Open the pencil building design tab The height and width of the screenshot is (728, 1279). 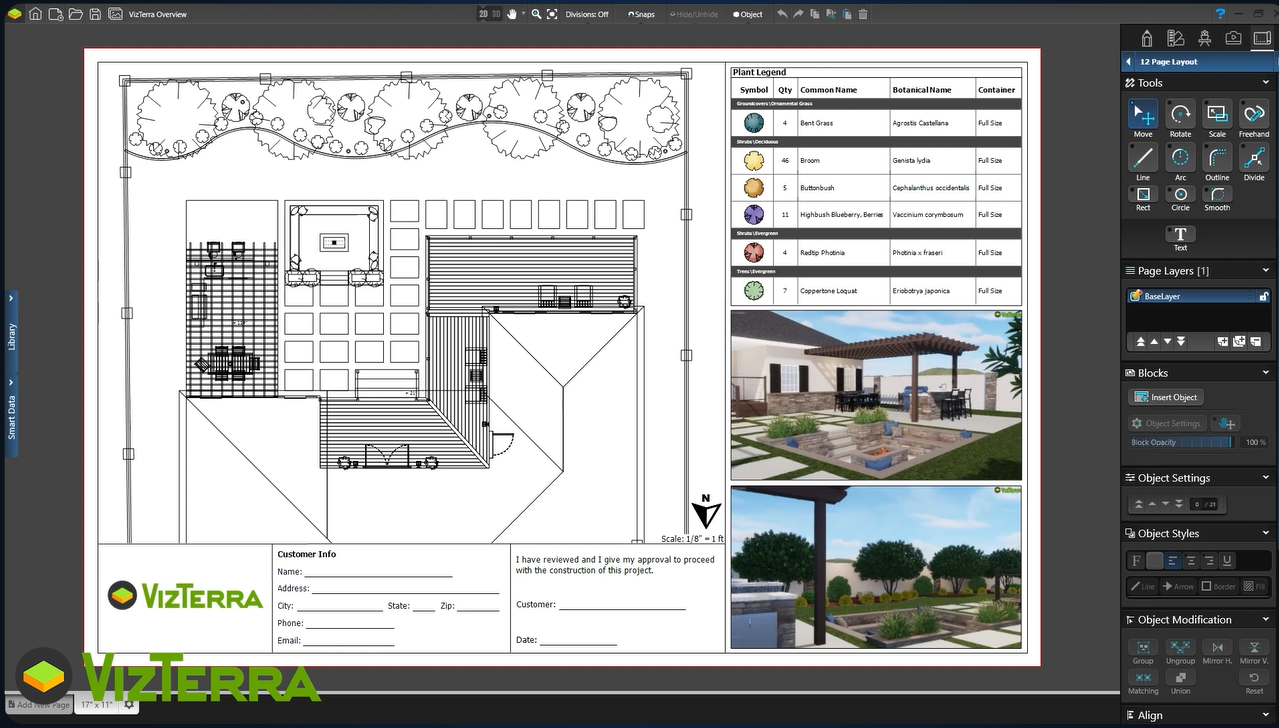(x=1146, y=38)
